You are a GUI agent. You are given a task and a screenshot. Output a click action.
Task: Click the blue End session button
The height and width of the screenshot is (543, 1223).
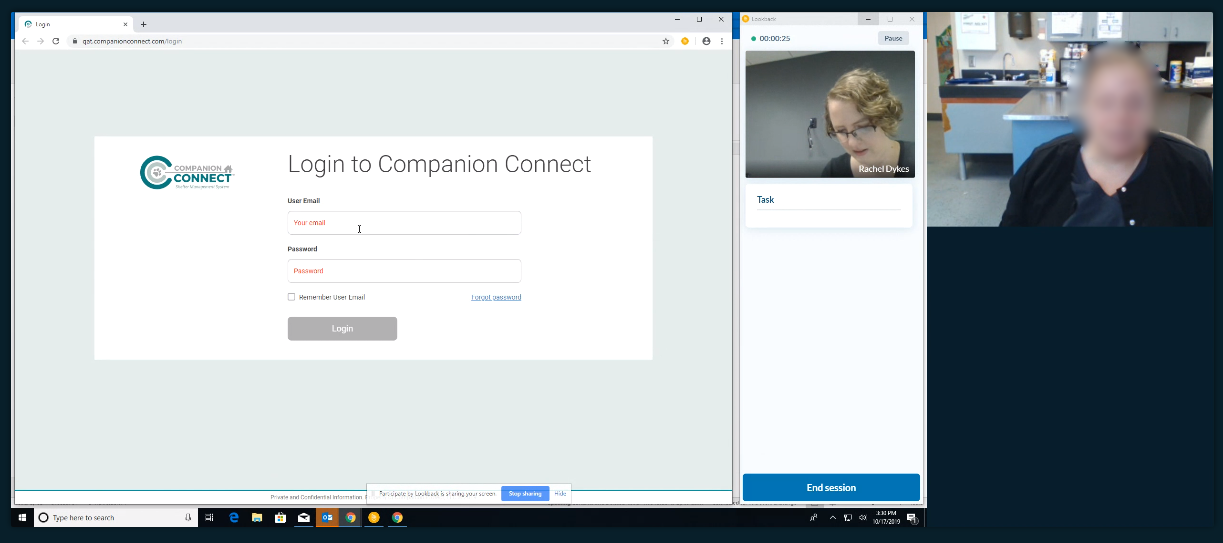[831, 488]
